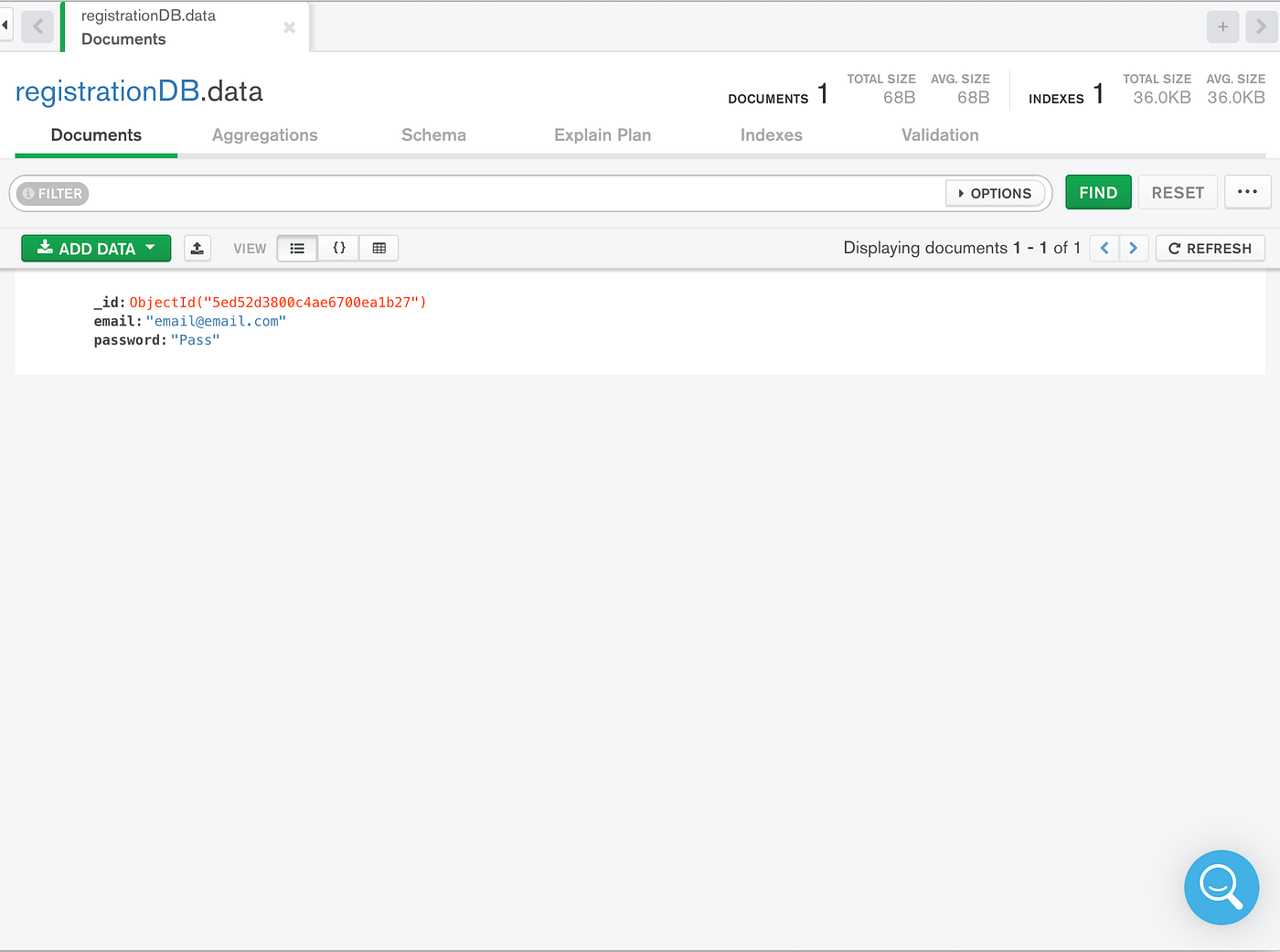Click RESET to clear the query
1280x952 pixels.
point(1177,192)
